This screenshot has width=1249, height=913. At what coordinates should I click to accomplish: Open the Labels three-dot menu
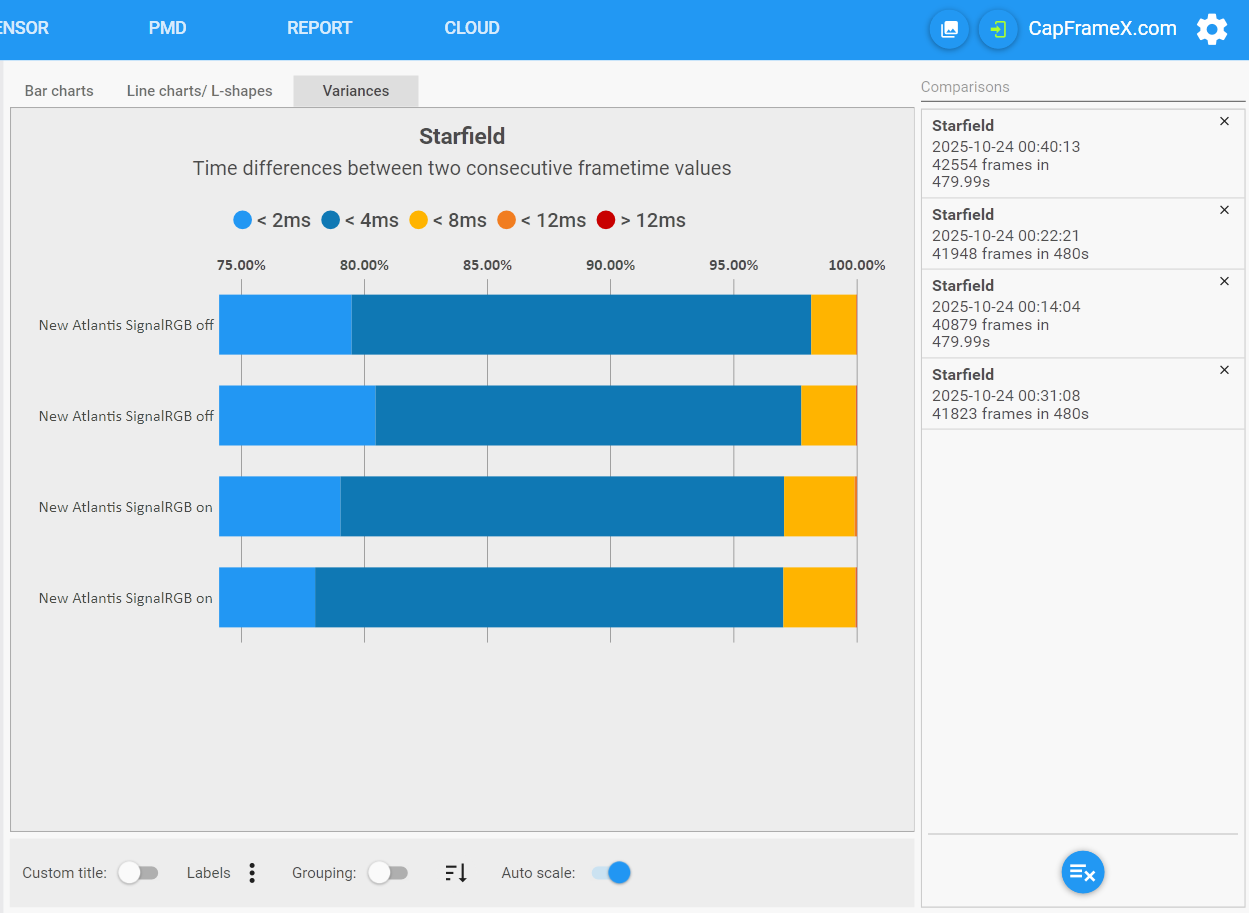click(x=252, y=873)
